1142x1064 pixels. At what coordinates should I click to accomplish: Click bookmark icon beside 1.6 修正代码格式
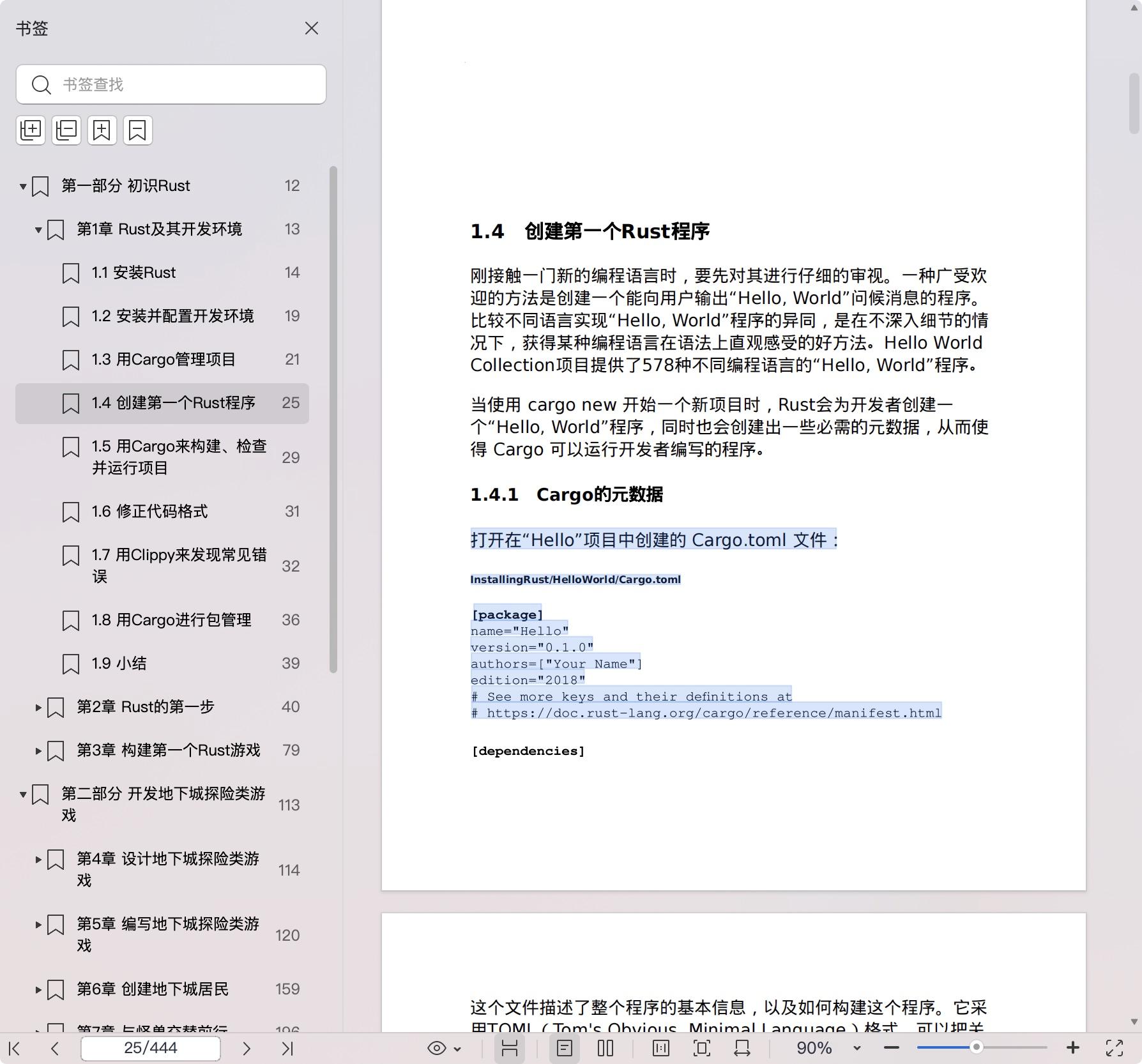[x=71, y=512]
